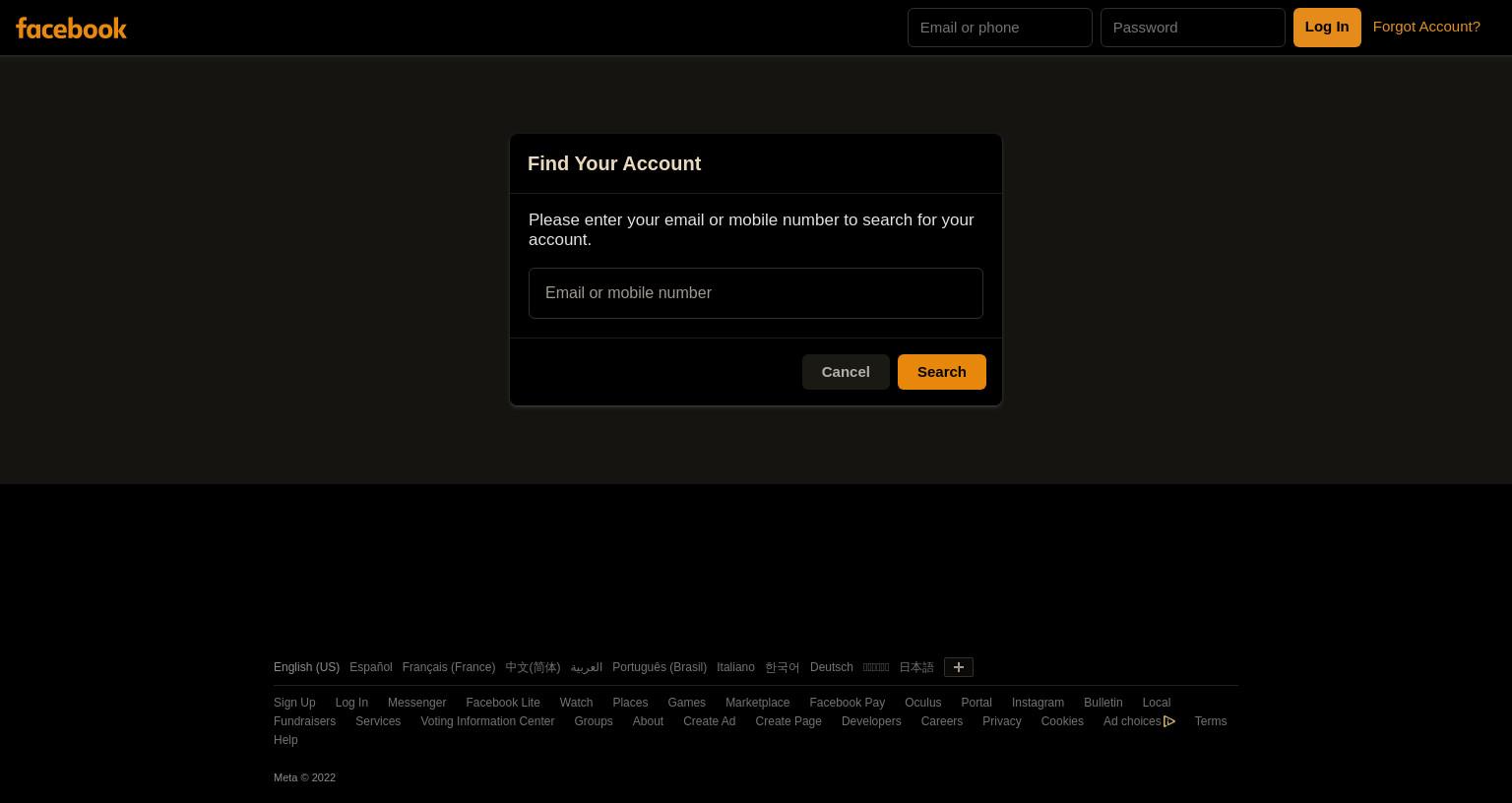The image size is (1512, 803).
Task: Click the facebook logo
Action: [71, 28]
